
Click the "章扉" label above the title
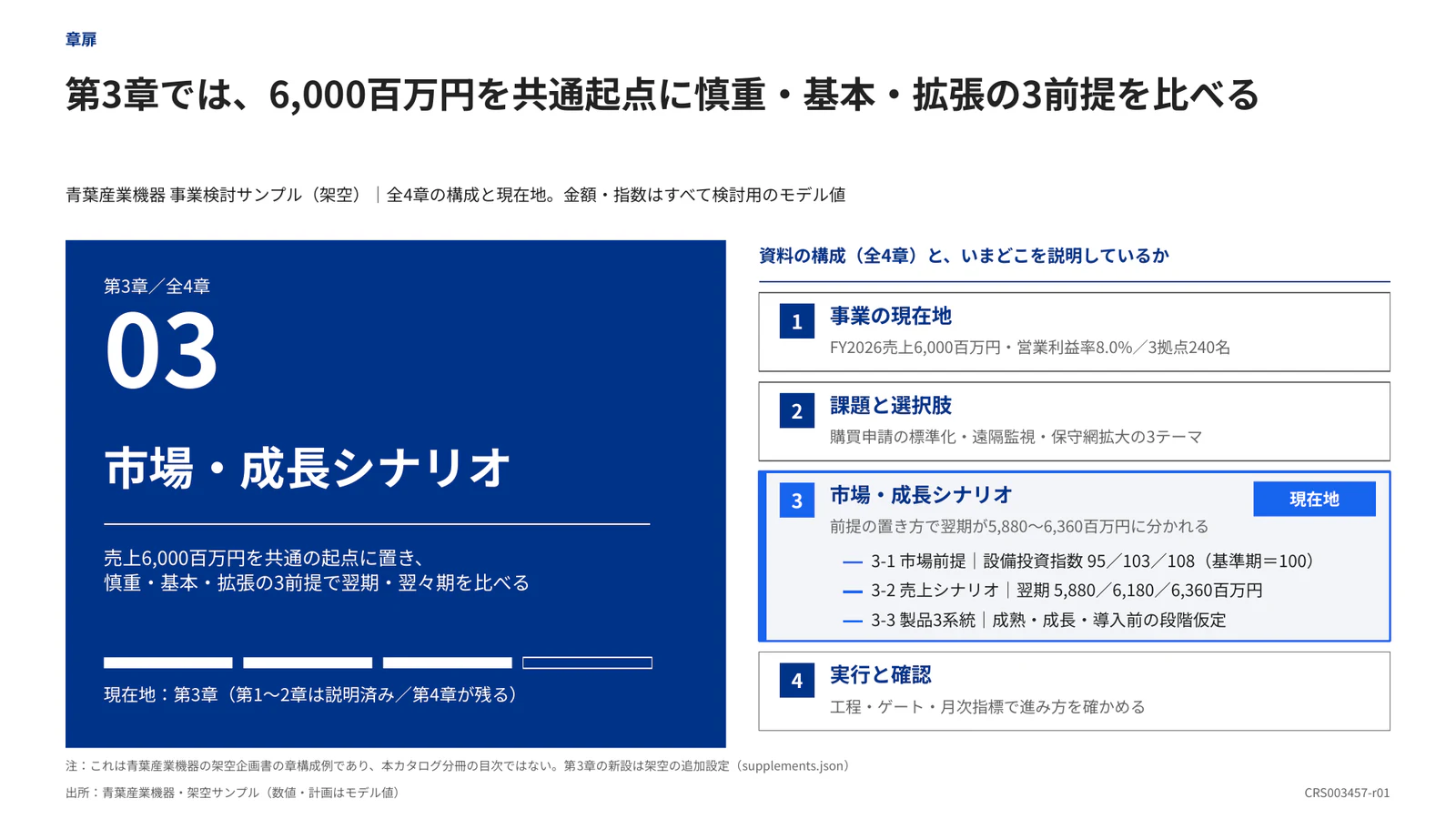pyautogui.click(x=81, y=39)
